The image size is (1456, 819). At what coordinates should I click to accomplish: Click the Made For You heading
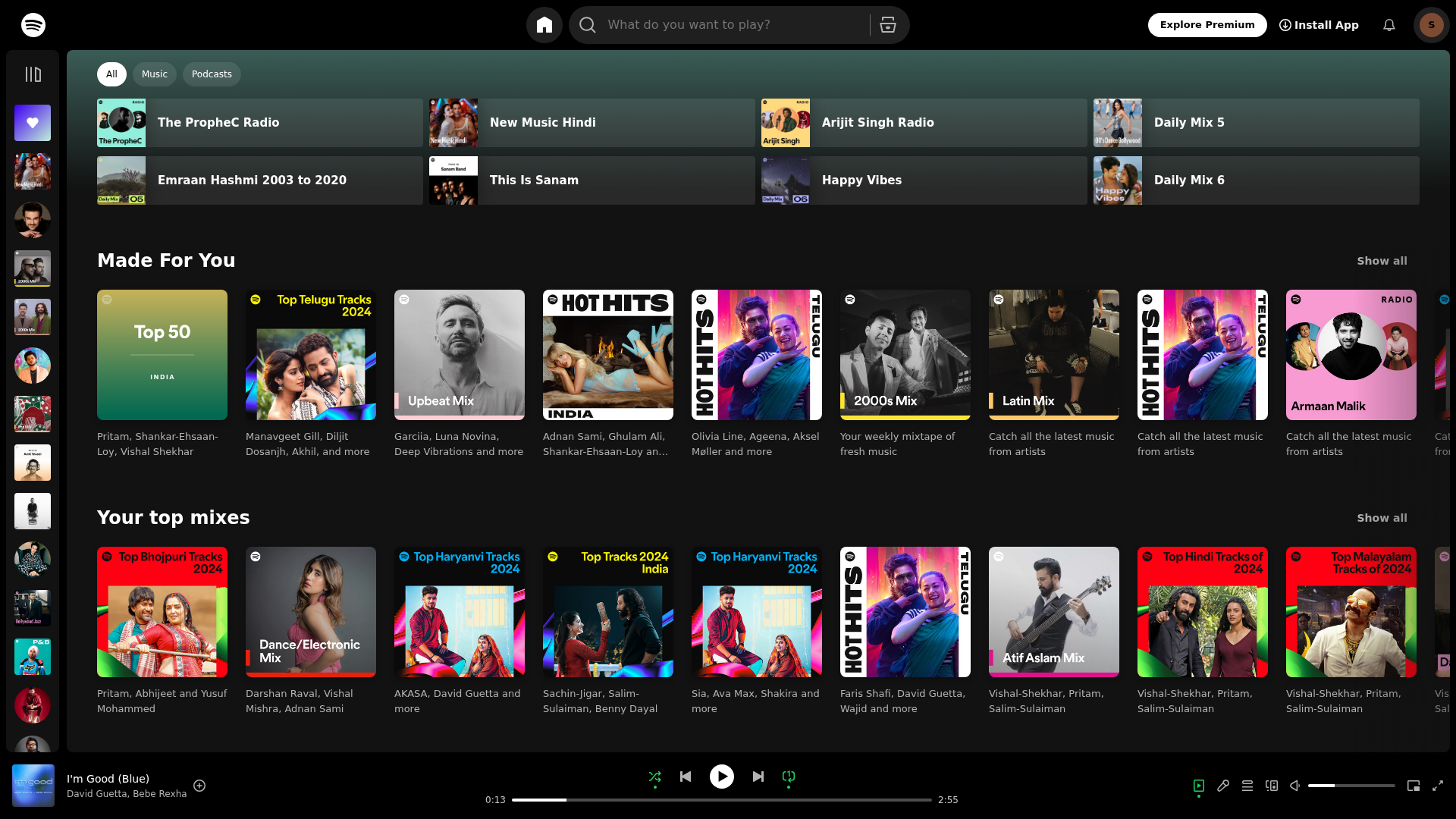[x=166, y=261]
